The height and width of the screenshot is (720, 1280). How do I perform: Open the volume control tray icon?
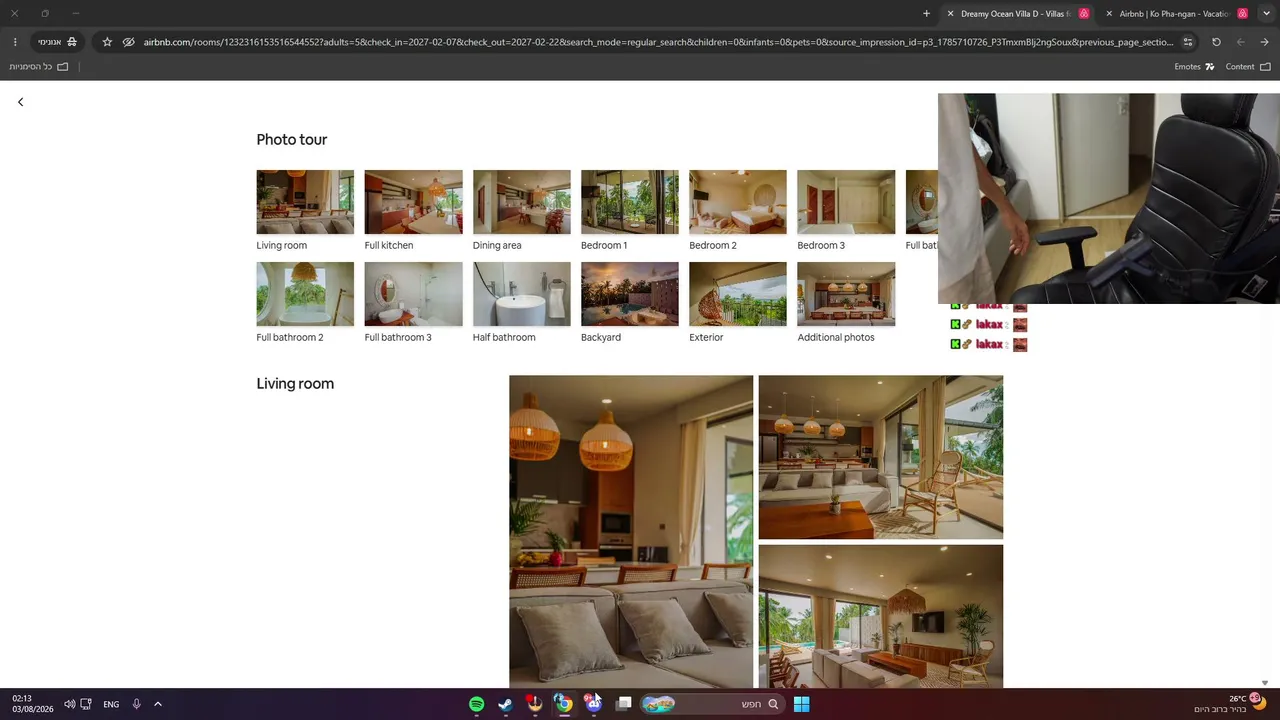pos(69,704)
